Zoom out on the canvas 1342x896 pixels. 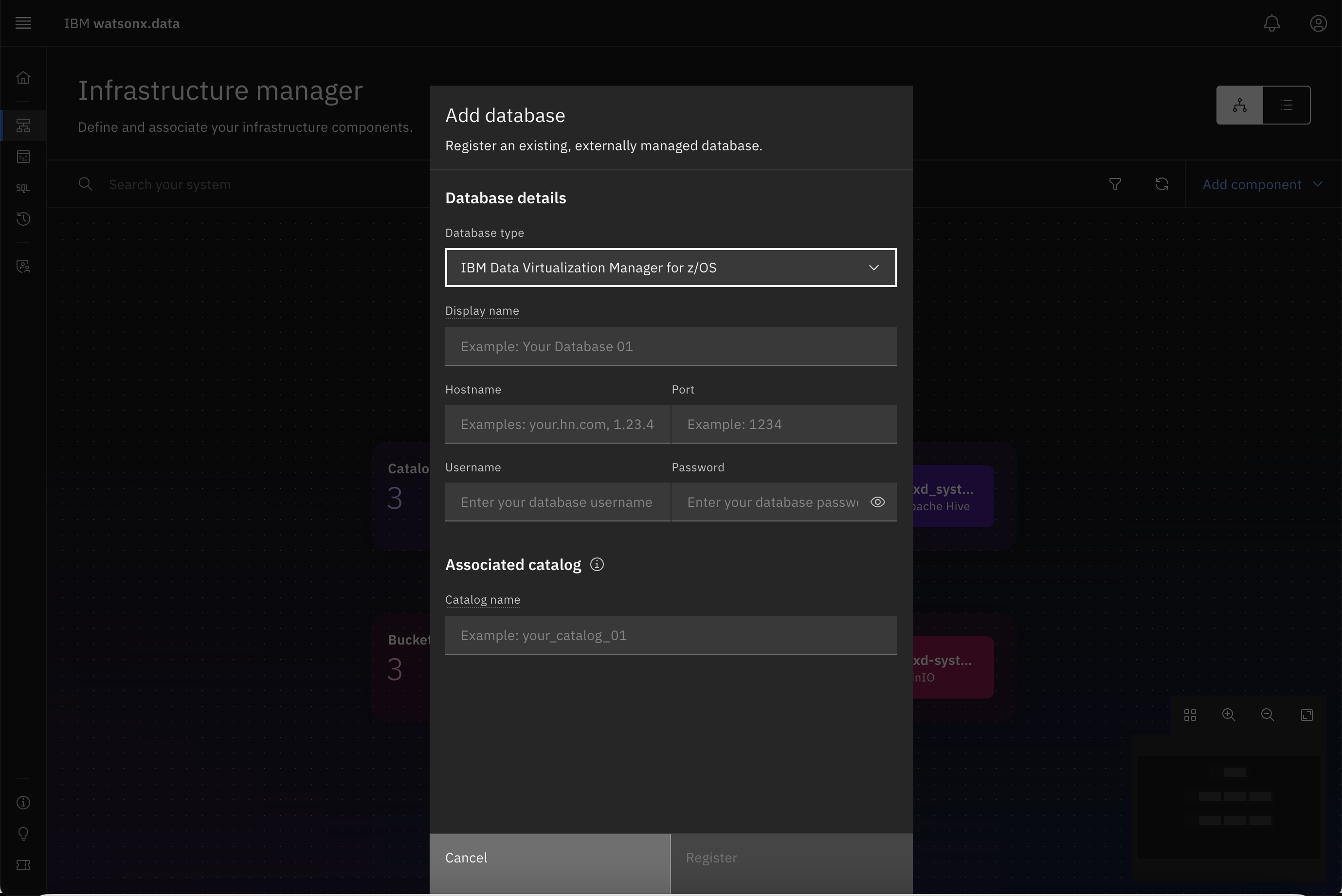(x=1267, y=715)
